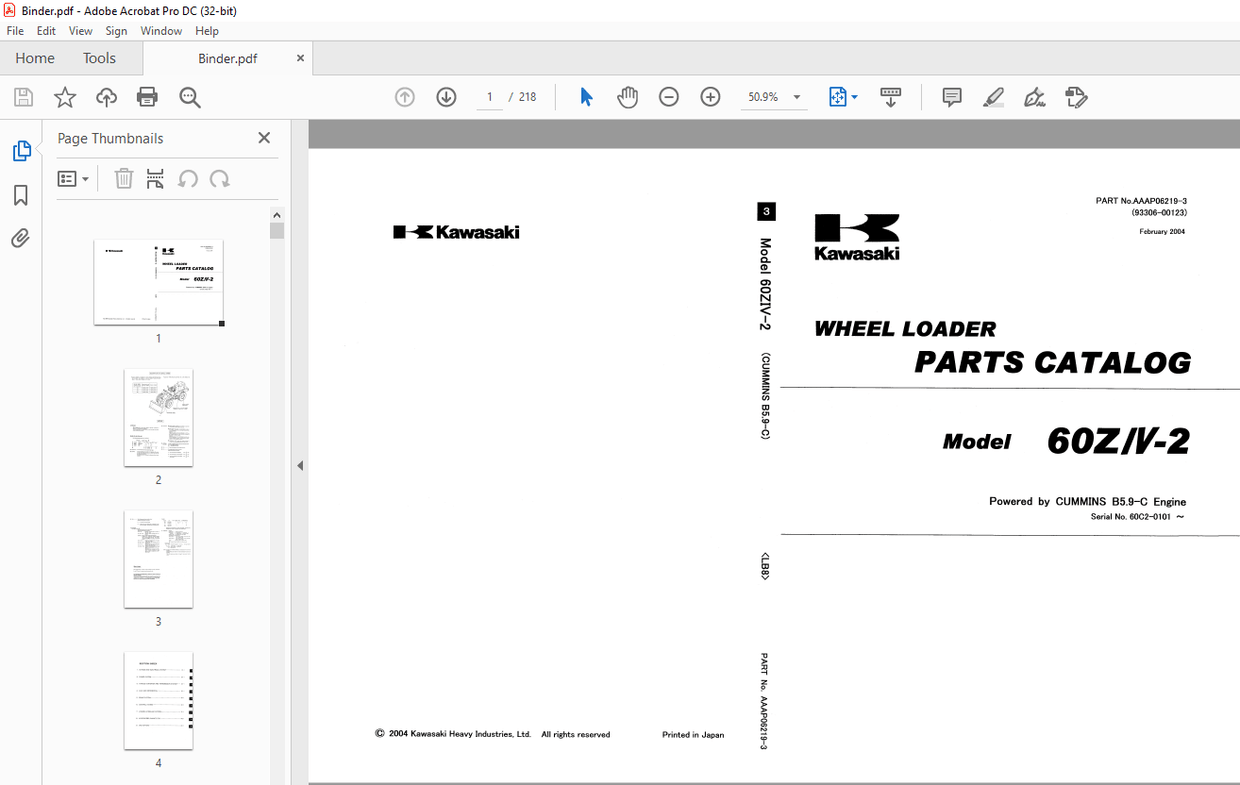Close the Page Thumbnails panel
1240x785 pixels.
[263, 137]
